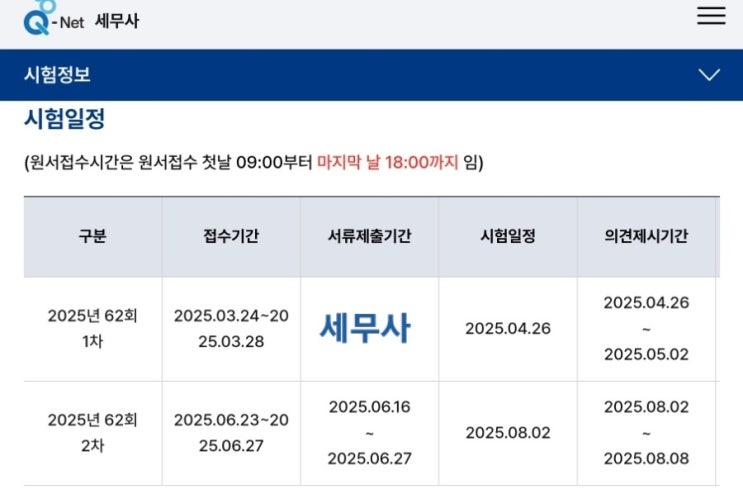Expand the 시험정보 chevron arrow
The width and height of the screenshot is (743, 494).
tap(709, 75)
